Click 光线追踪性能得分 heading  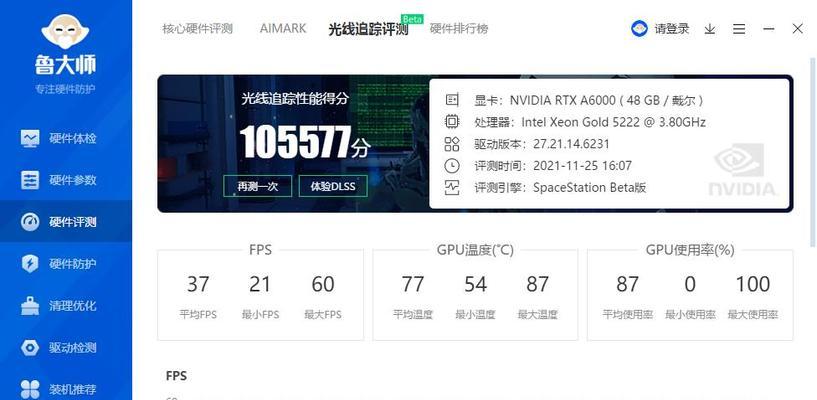[x=294, y=99]
